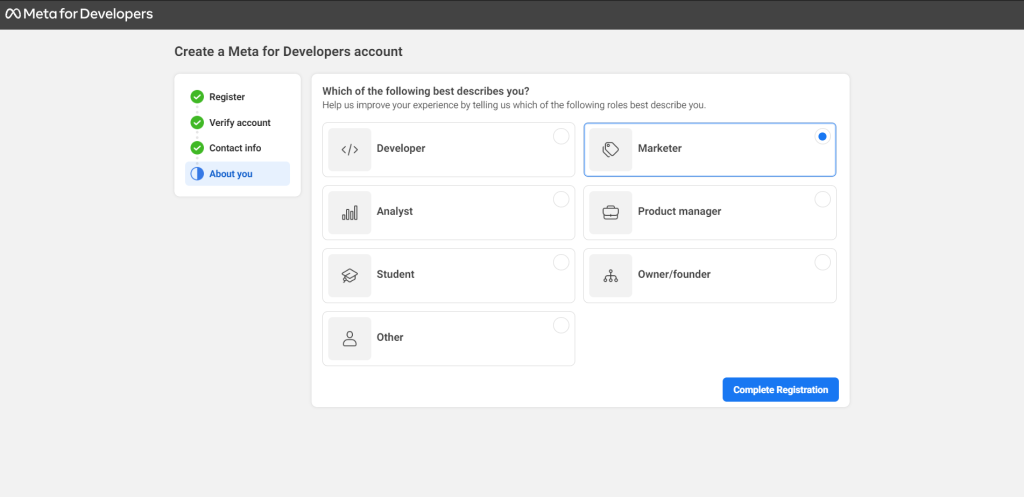Click the Owner/founder org chart icon
This screenshot has height=497, width=1024.
tap(610, 275)
